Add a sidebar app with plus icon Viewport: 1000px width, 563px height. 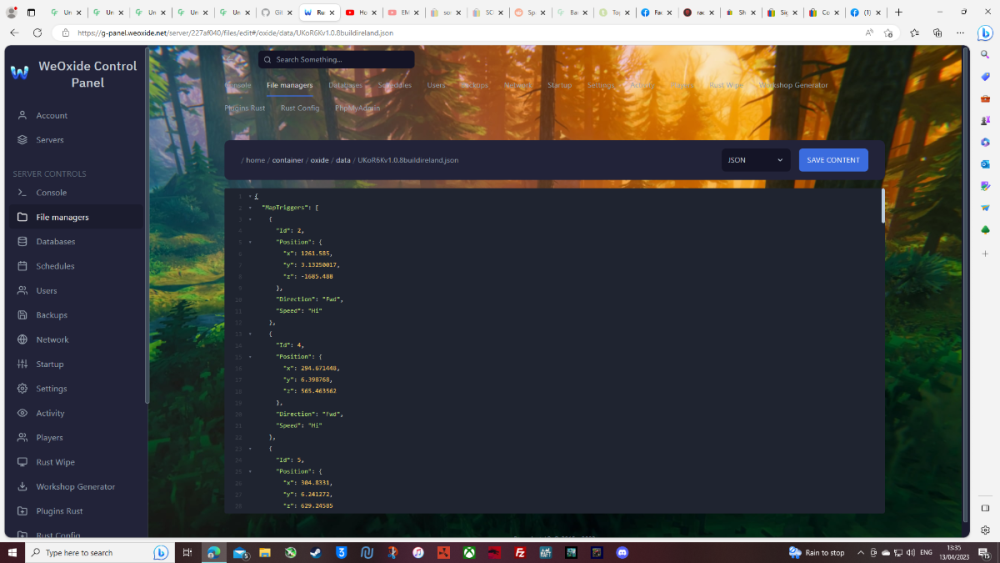(985, 254)
